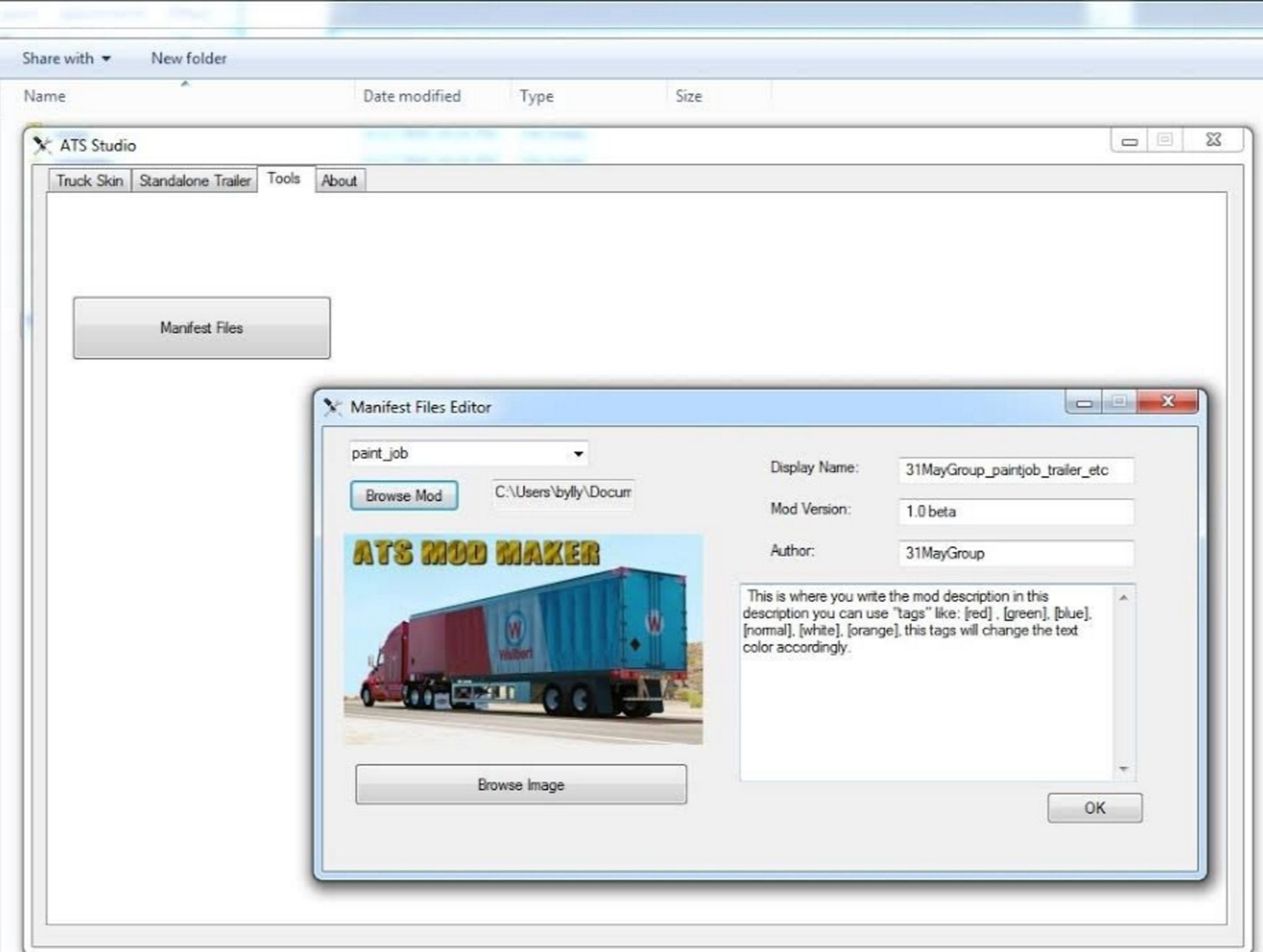Click the Browse Mod button
Image resolution: width=1263 pixels, height=952 pixels.
point(403,495)
